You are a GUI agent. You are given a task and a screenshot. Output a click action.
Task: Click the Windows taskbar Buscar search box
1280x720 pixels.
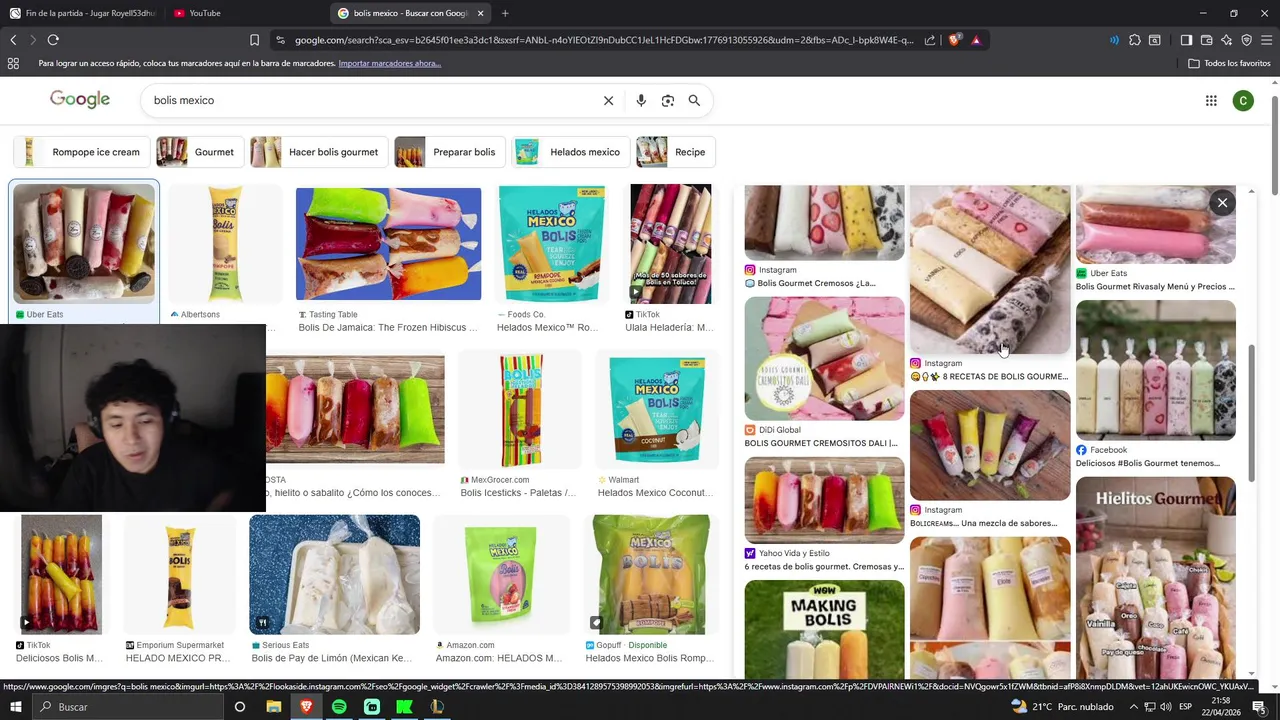pos(130,707)
